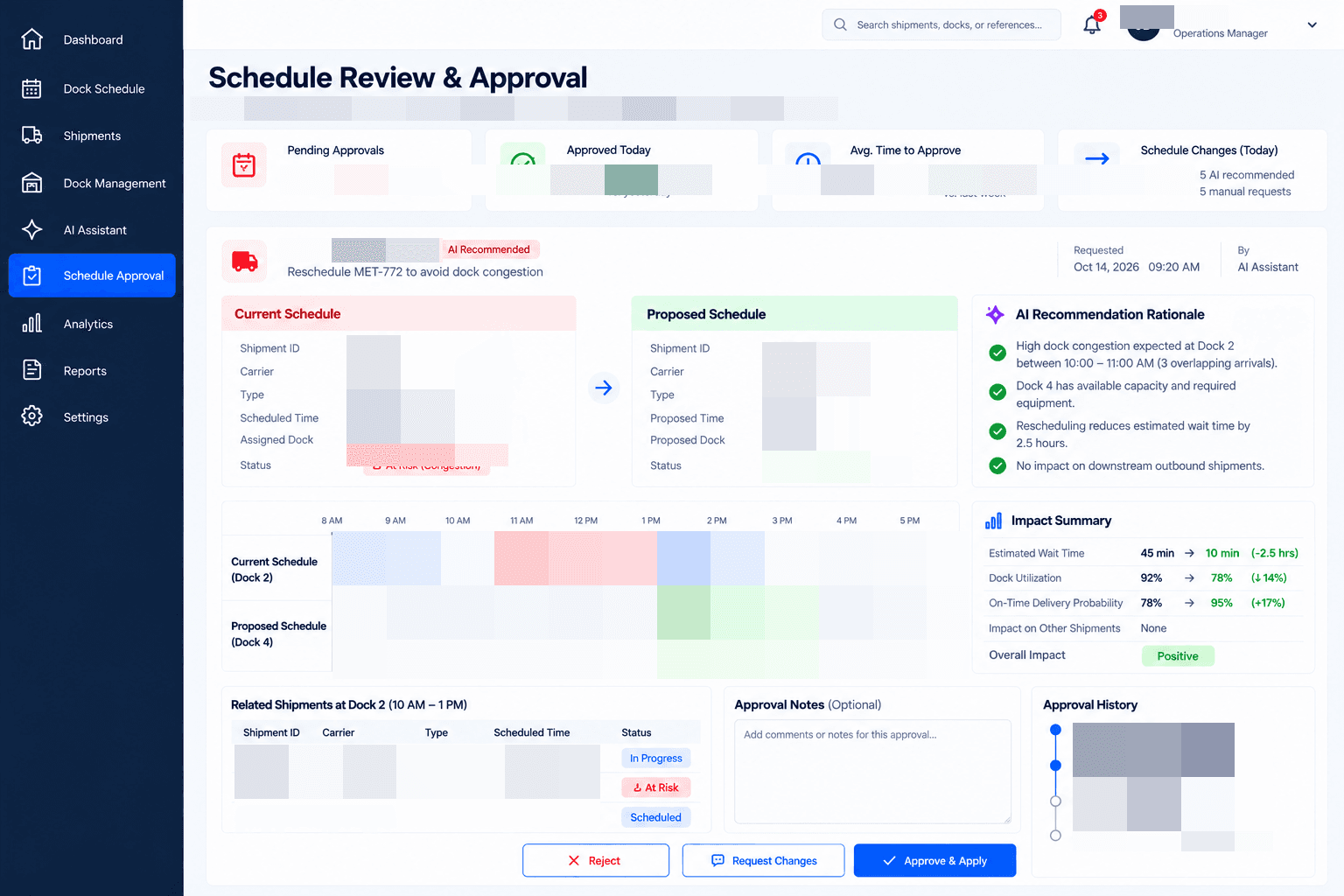Viewport: 1344px width, 896px height.
Task: Click the Proposed Schedule (Dock 4) row label
Action: 279,633
